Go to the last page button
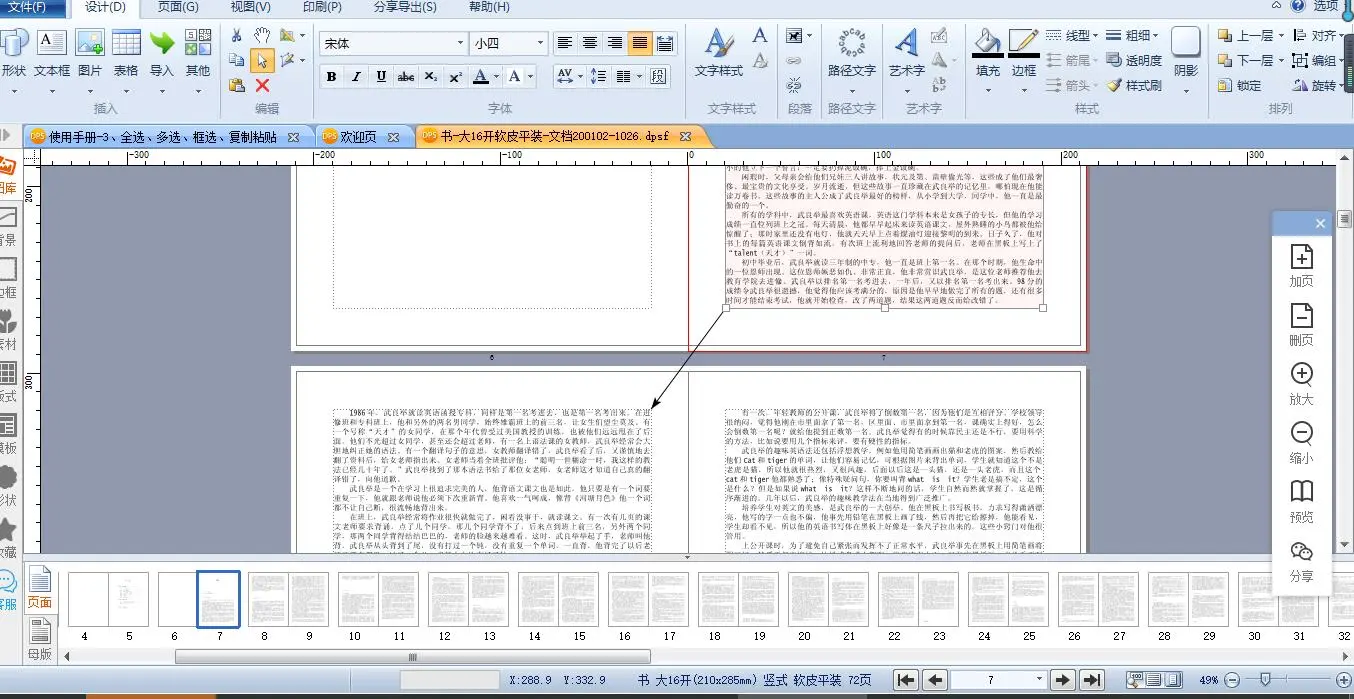The image size is (1354, 699). 1092,680
